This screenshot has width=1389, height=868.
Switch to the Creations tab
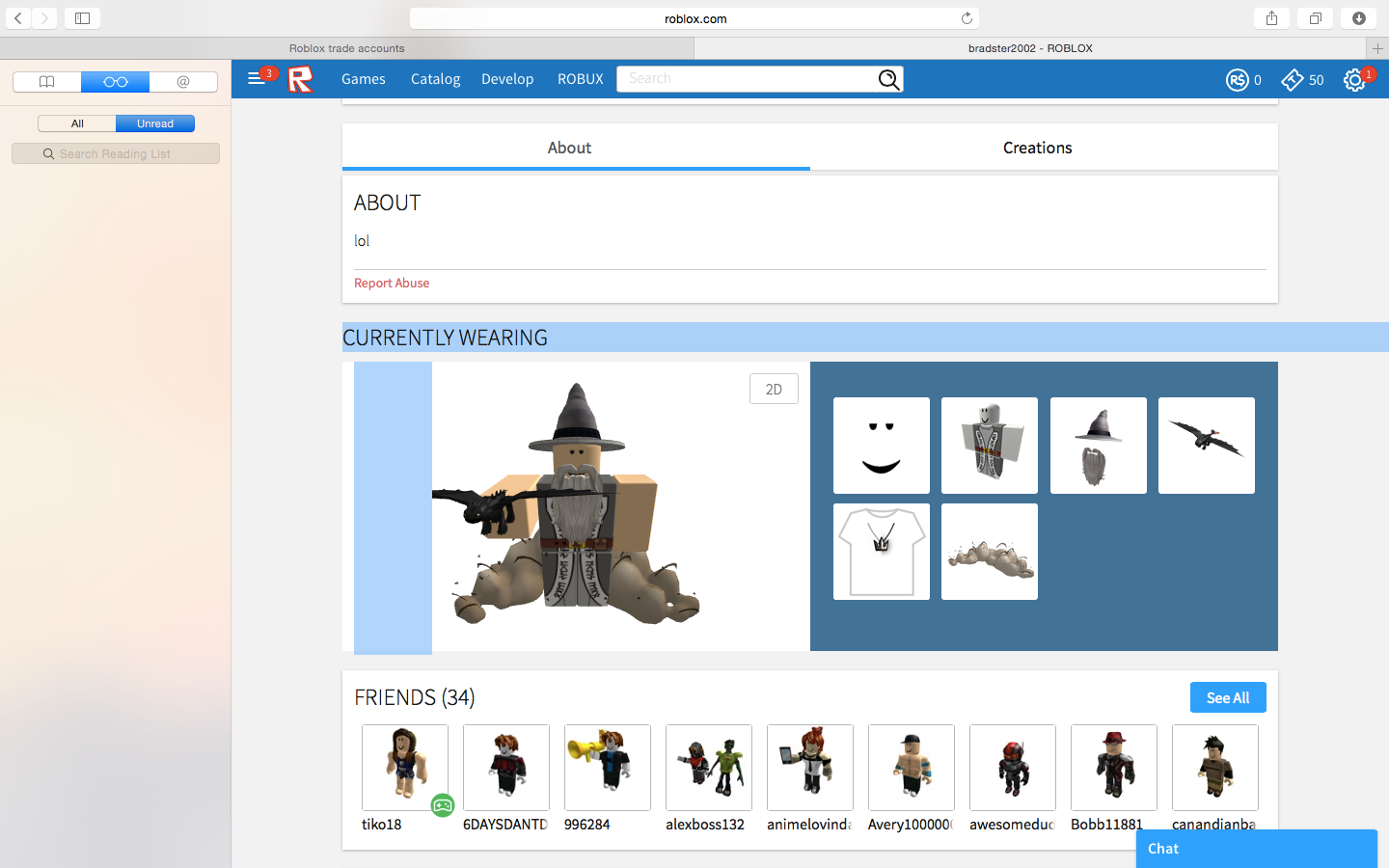click(x=1044, y=148)
